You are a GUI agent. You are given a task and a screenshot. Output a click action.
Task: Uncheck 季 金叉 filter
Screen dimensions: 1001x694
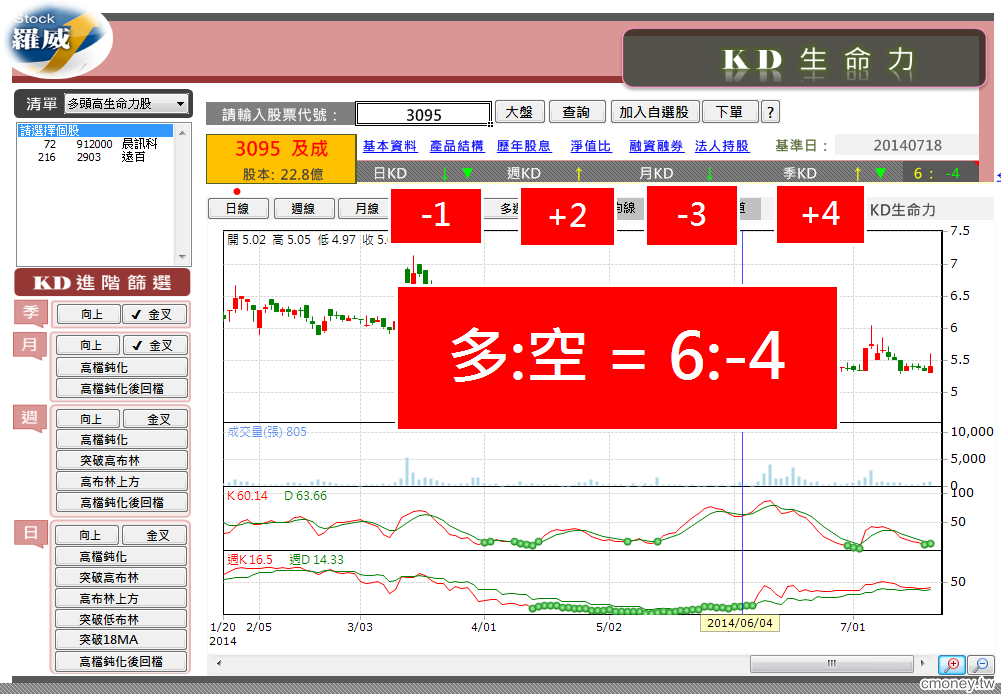pos(154,314)
